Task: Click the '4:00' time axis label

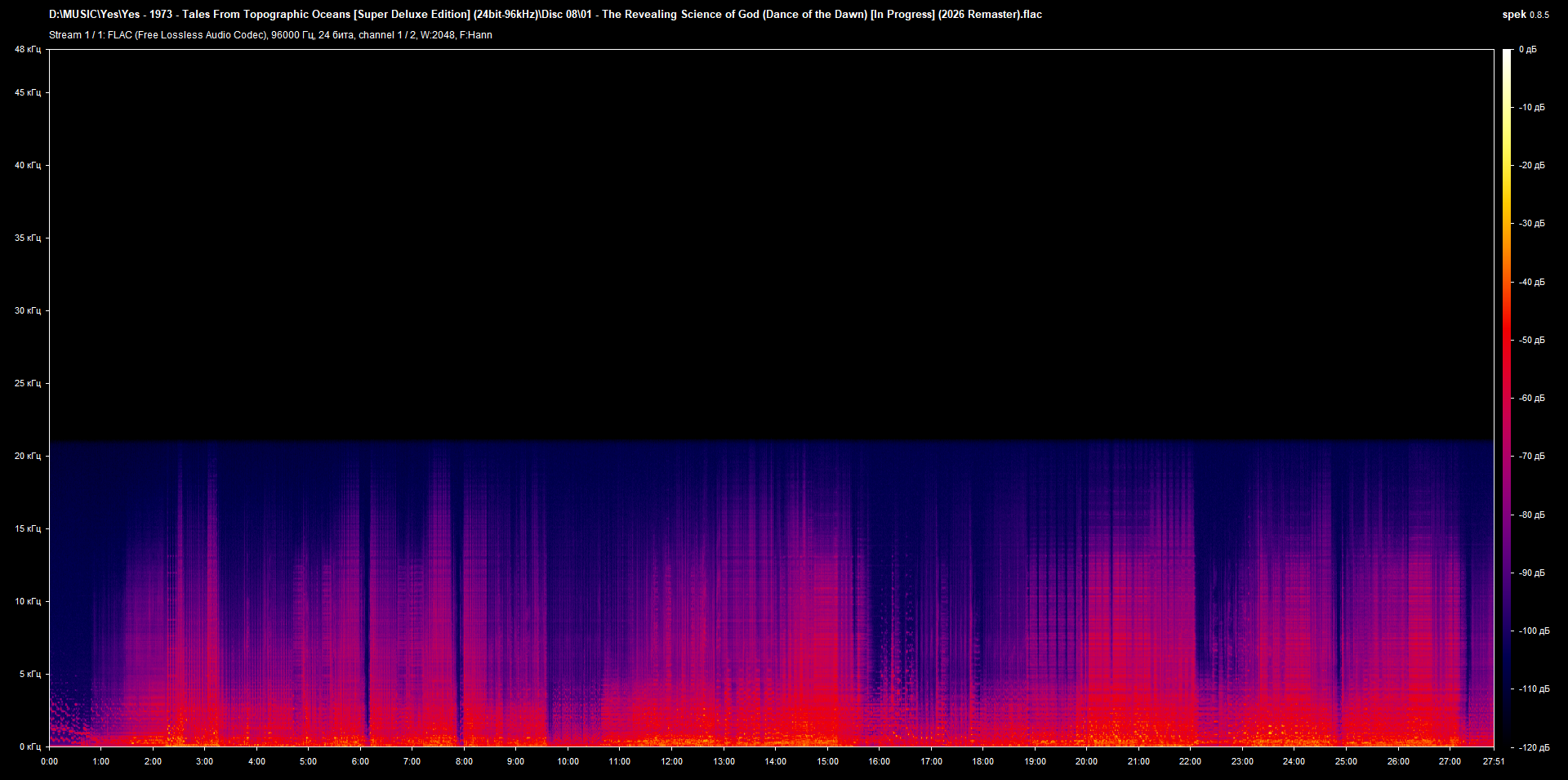Action: 256,761
